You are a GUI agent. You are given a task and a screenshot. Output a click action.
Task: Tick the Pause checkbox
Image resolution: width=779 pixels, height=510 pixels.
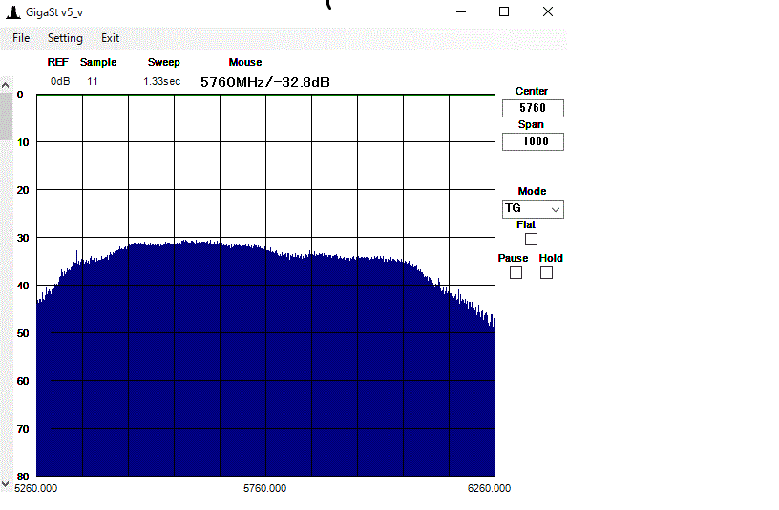coord(516,273)
